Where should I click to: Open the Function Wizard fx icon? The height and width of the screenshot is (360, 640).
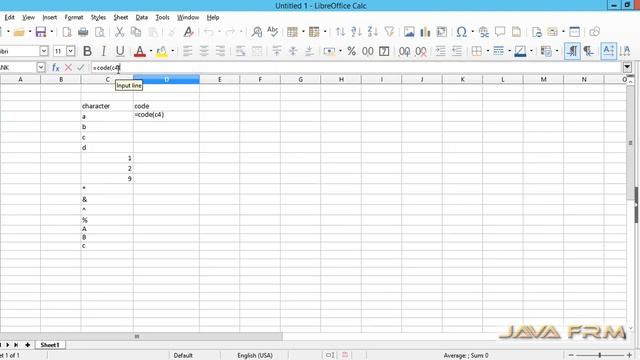point(56,67)
